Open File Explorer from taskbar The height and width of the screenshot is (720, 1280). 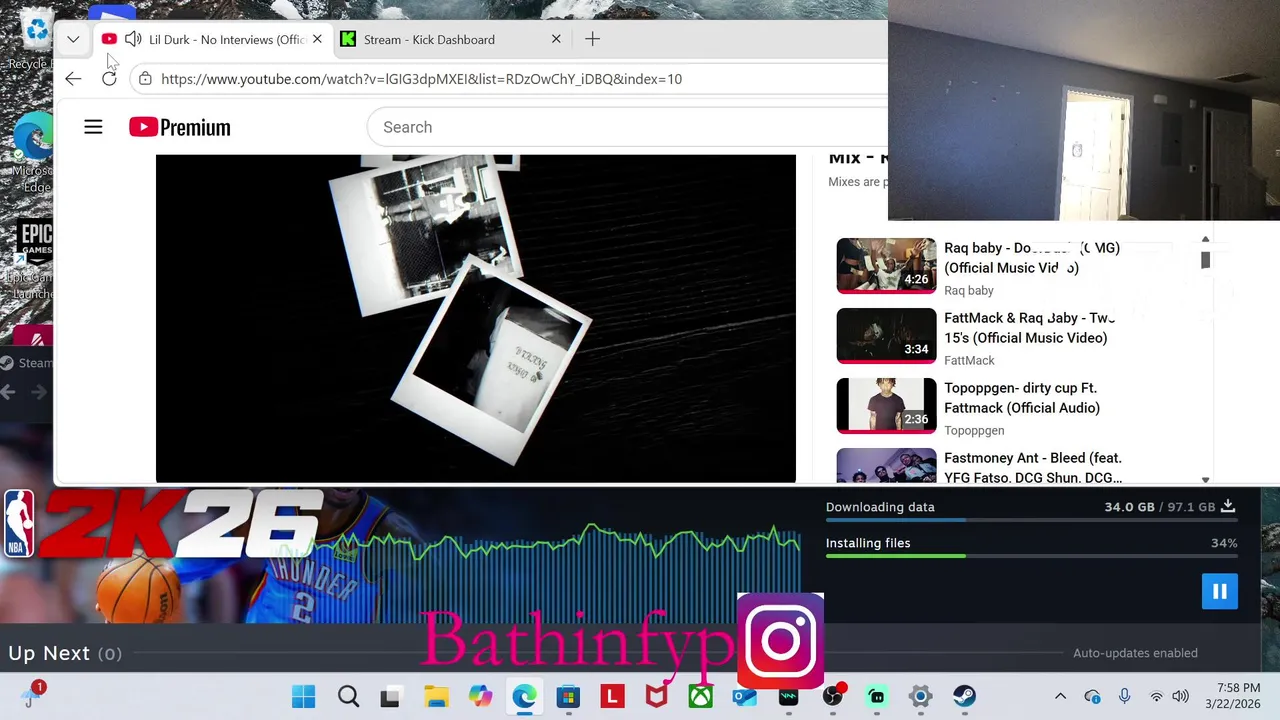pyautogui.click(x=436, y=696)
